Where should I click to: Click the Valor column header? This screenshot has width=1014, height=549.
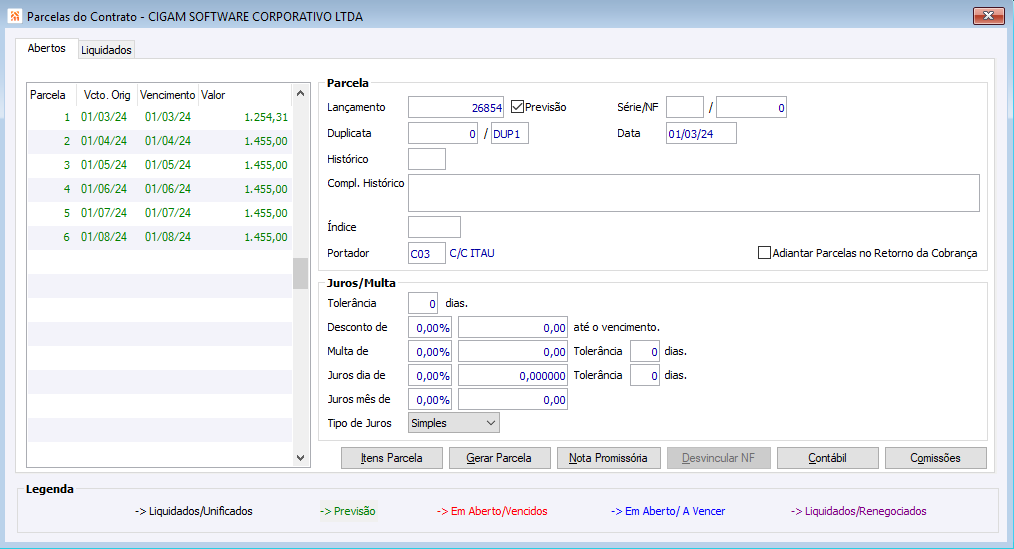pos(244,95)
